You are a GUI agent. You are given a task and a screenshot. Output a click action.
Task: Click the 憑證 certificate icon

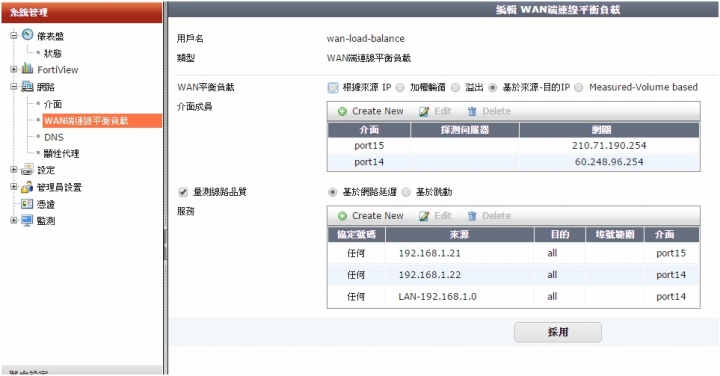coord(28,203)
